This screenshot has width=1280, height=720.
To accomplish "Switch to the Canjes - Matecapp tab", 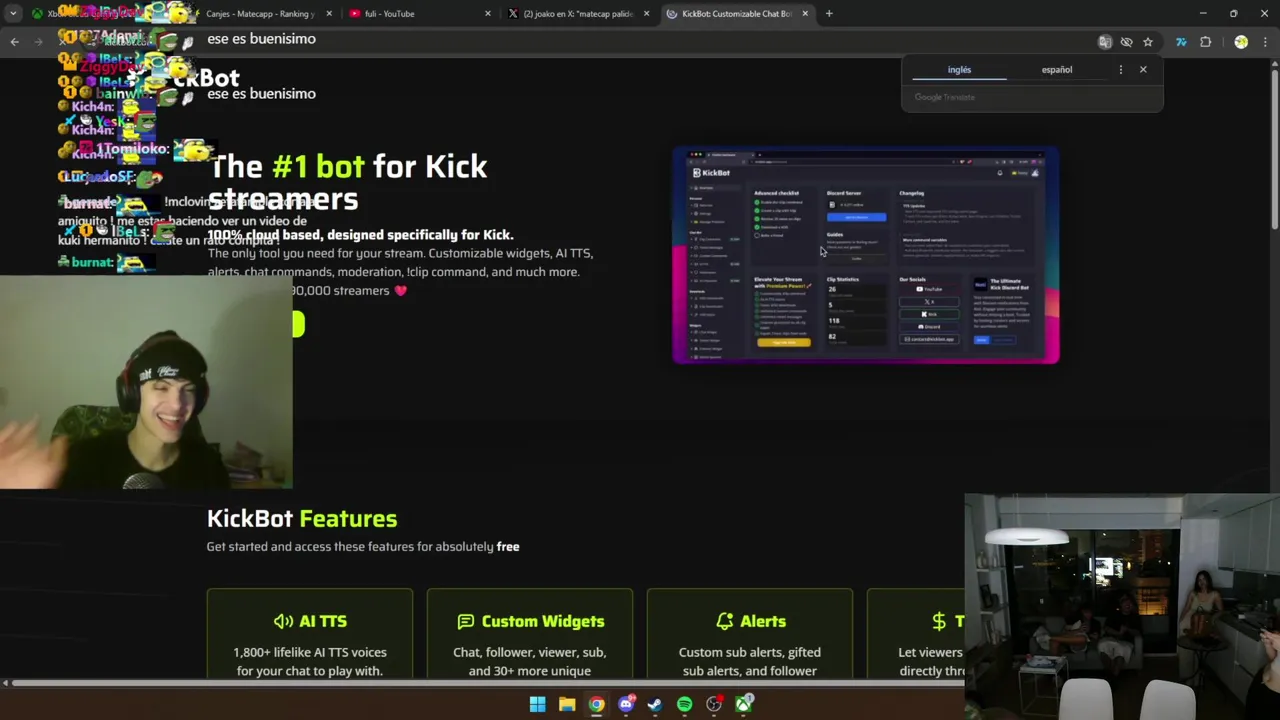I will (260, 14).
